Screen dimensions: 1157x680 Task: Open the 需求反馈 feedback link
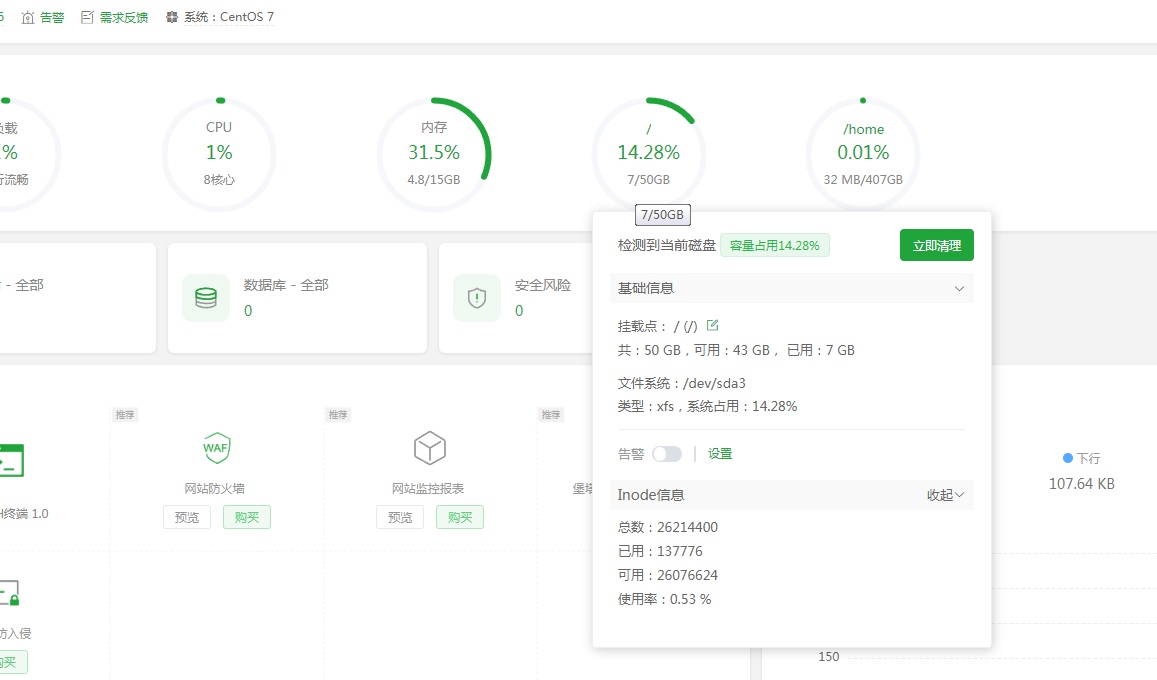point(124,17)
